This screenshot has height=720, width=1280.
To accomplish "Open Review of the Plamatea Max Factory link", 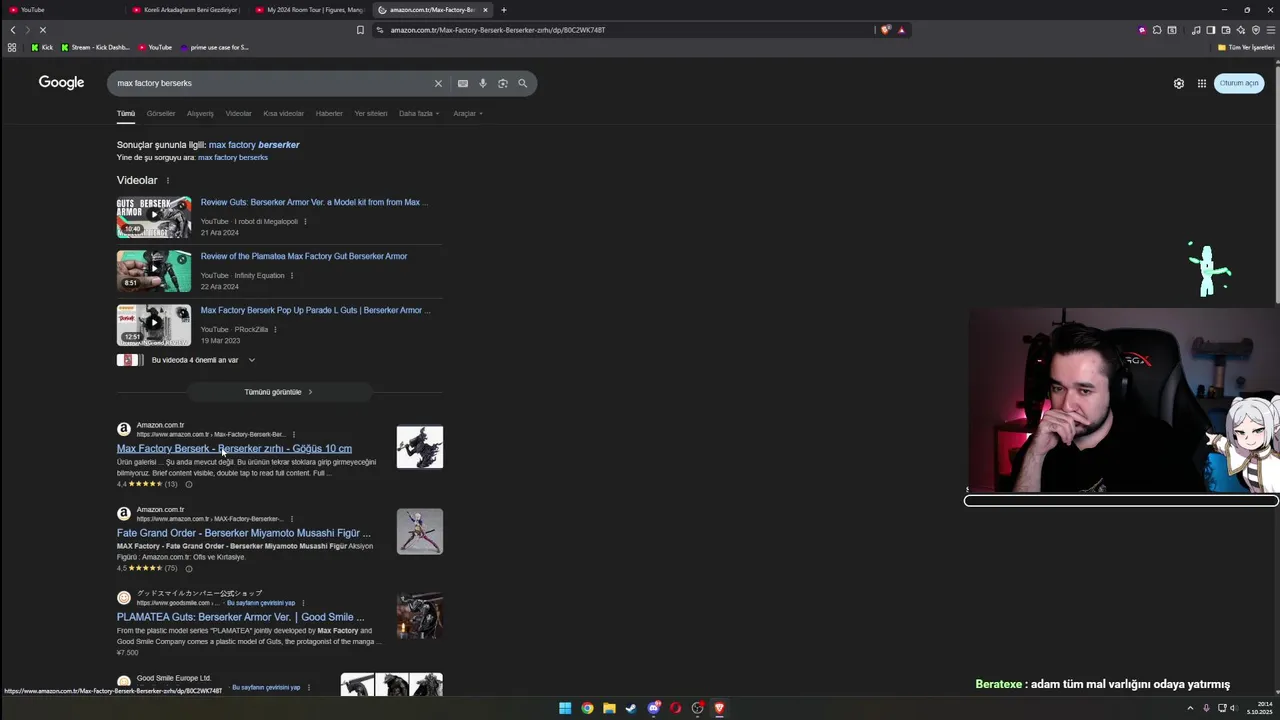I will [304, 256].
